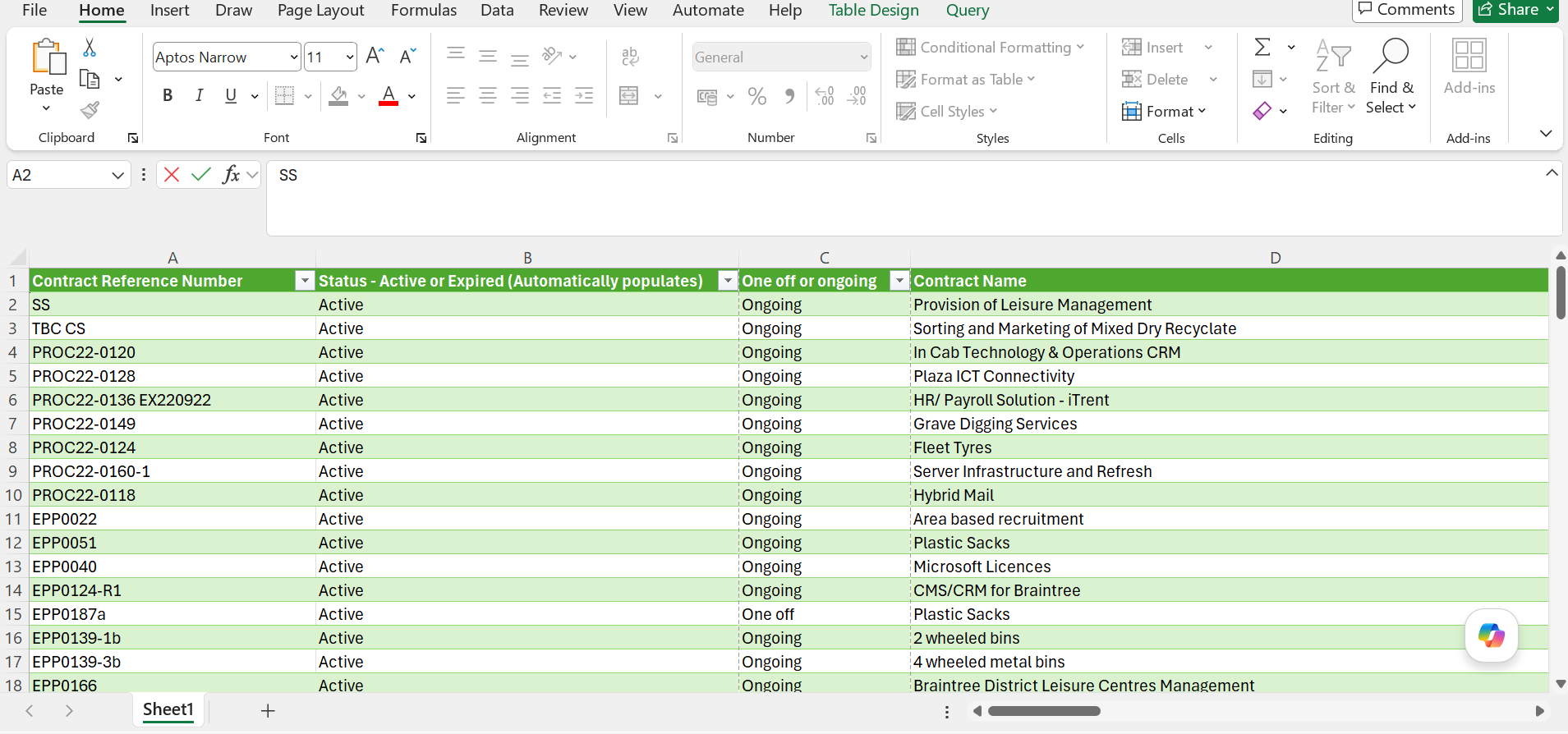Viewport: 1568px width, 734px height.
Task: Open One off or ongoing filter dropdown
Action: (900, 281)
